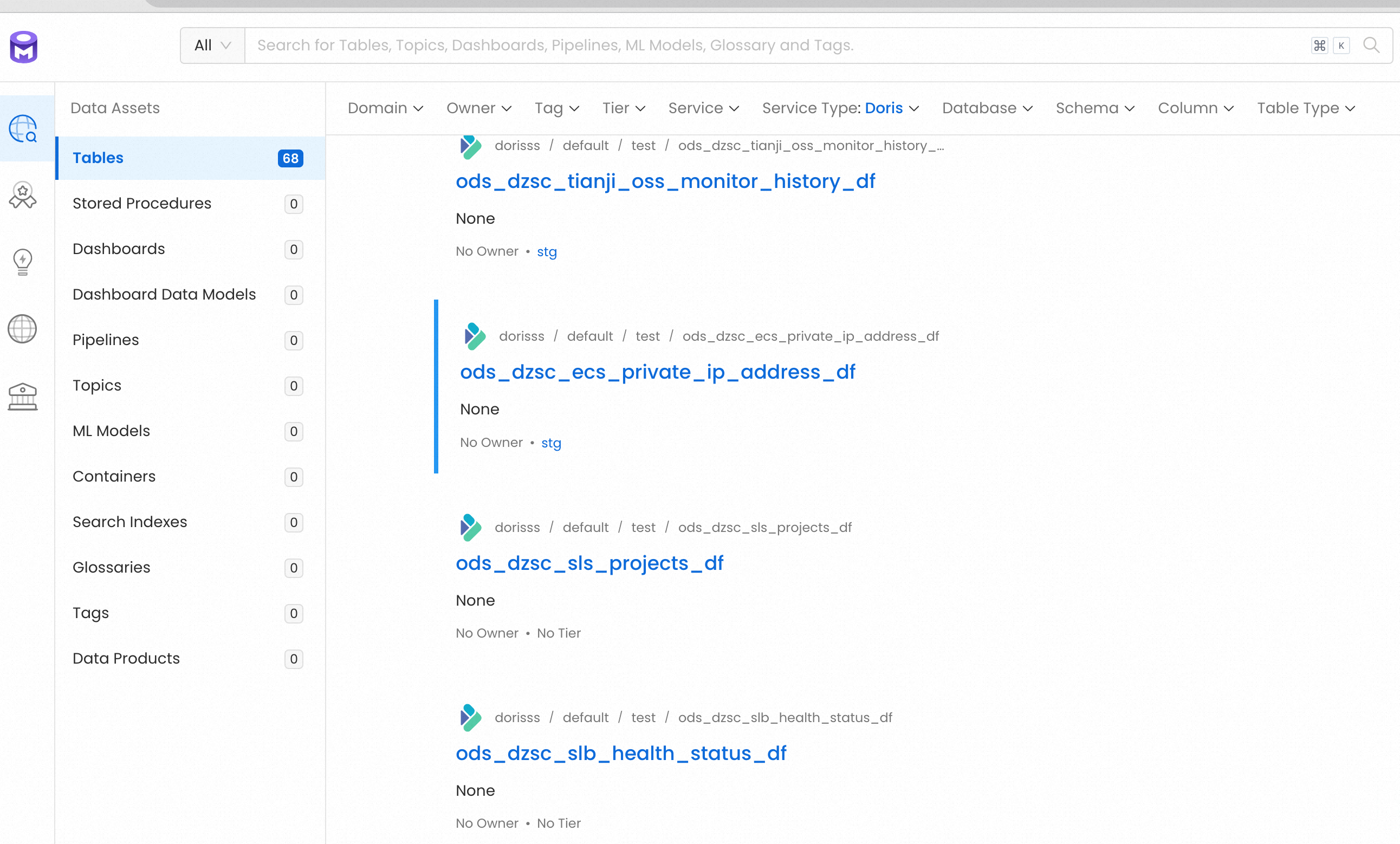The image size is (1400, 844).
Task: Click Doris icon beside ods_dzsc_sls_projects_df breadcrumb
Action: click(470, 527)
